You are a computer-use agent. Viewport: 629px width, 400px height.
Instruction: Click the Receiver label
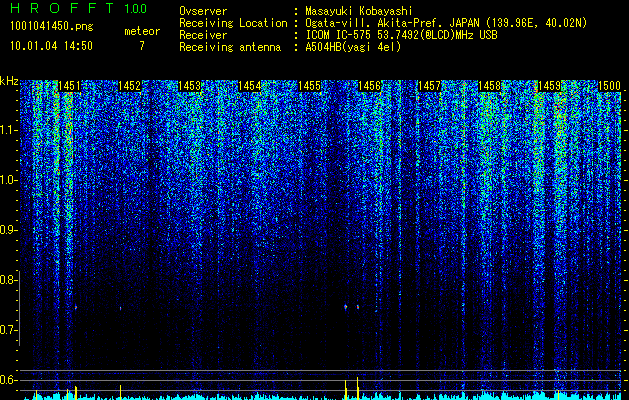point(203,35)
